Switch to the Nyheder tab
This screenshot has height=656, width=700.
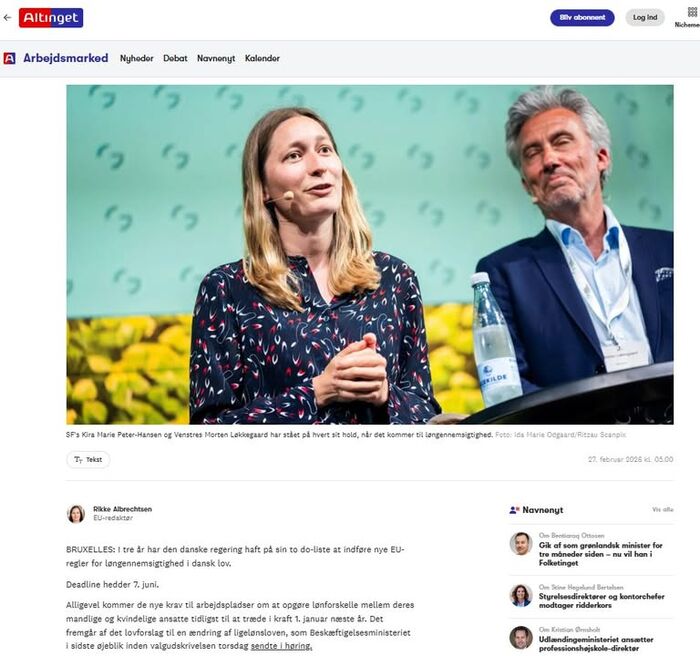tap(137, 58)
